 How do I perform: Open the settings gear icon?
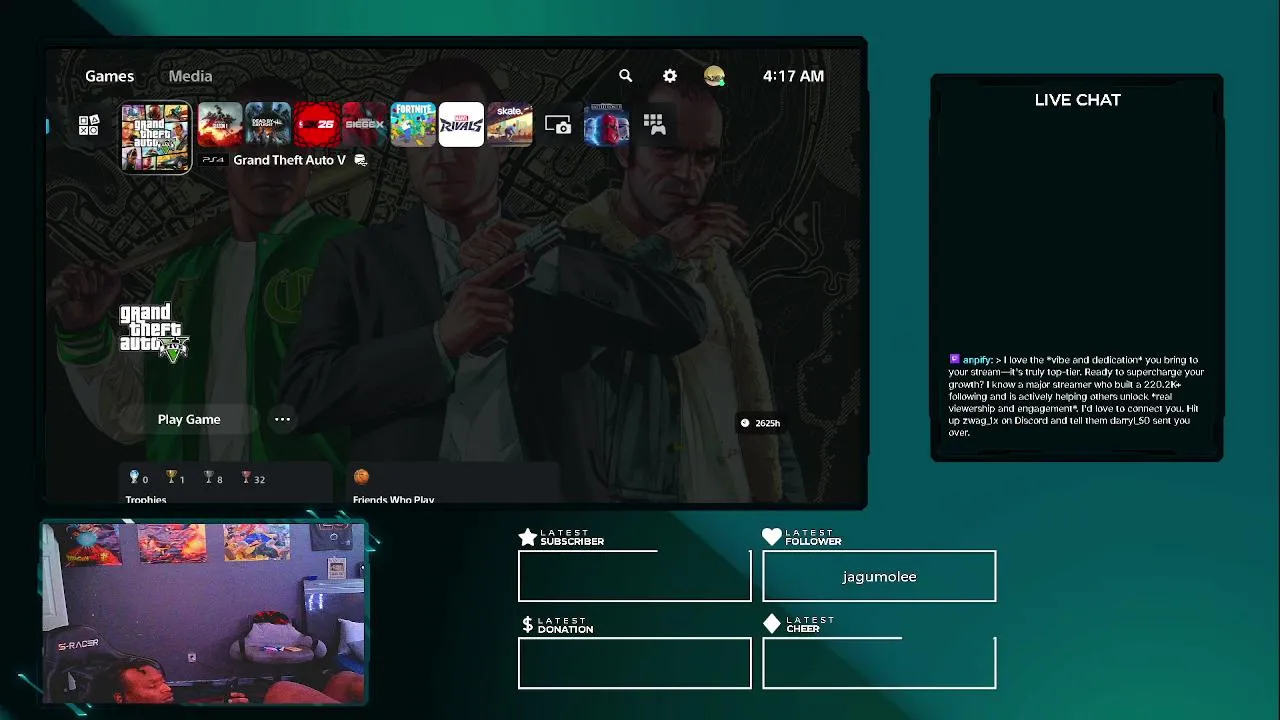tap(670, 76)
